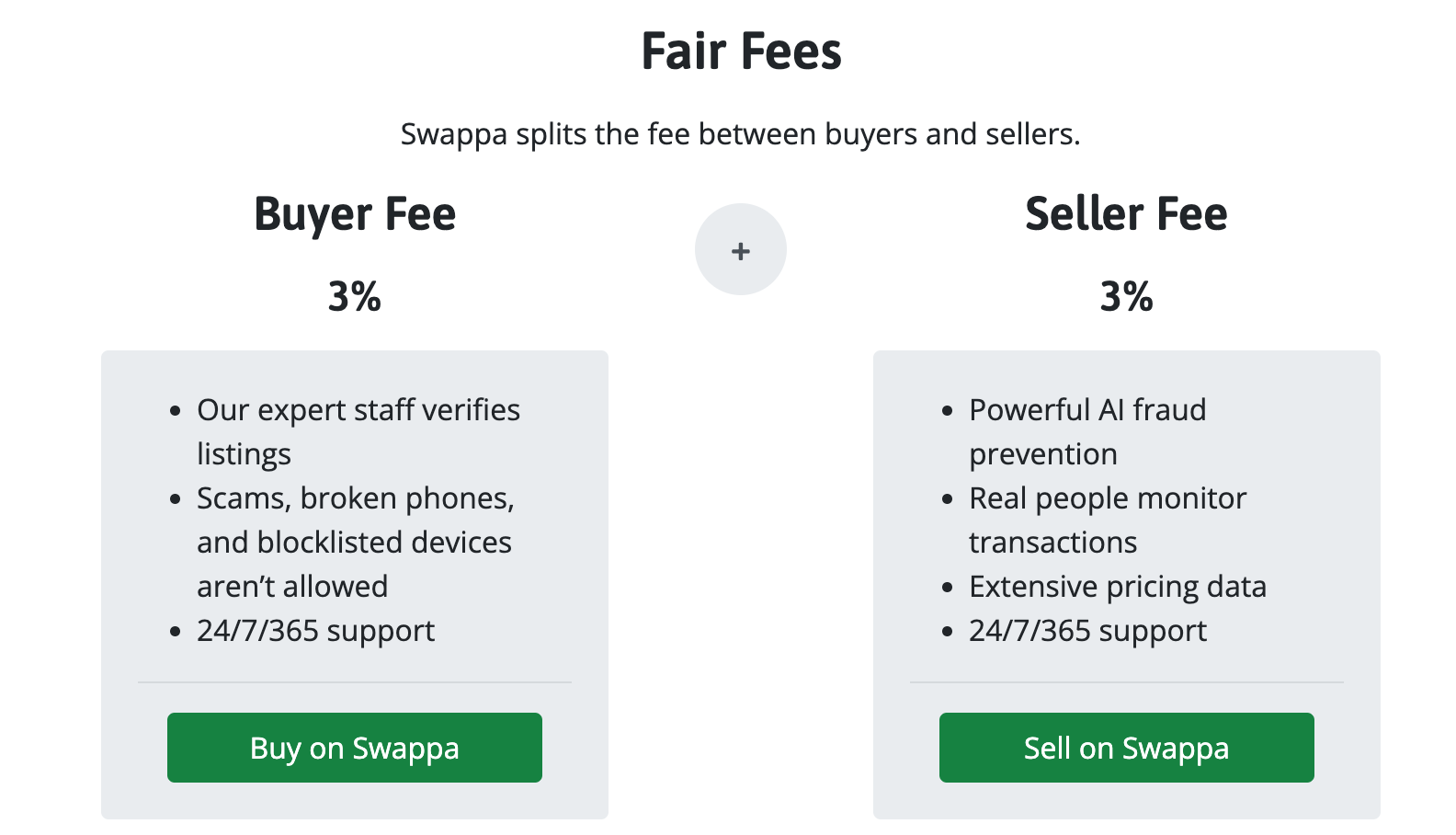Click the 24/7/365 support bullet under Seller Fee
Viewport: 1456px width, 835px height.
coord(1087,631)
